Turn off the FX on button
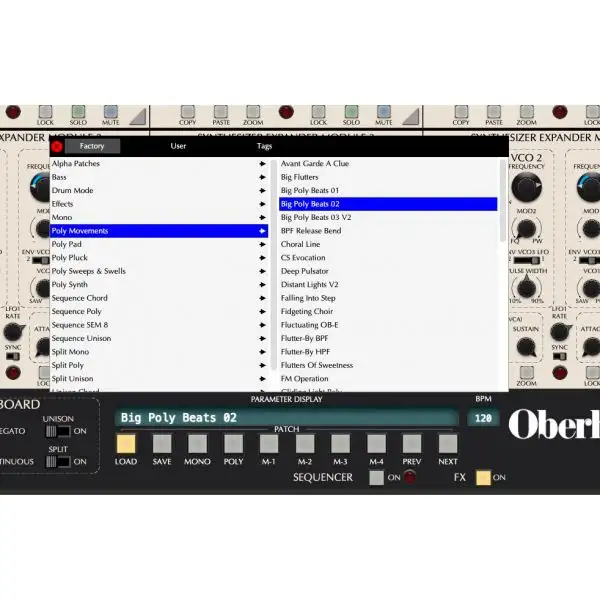Screen dimensions: 600x600 483,478
